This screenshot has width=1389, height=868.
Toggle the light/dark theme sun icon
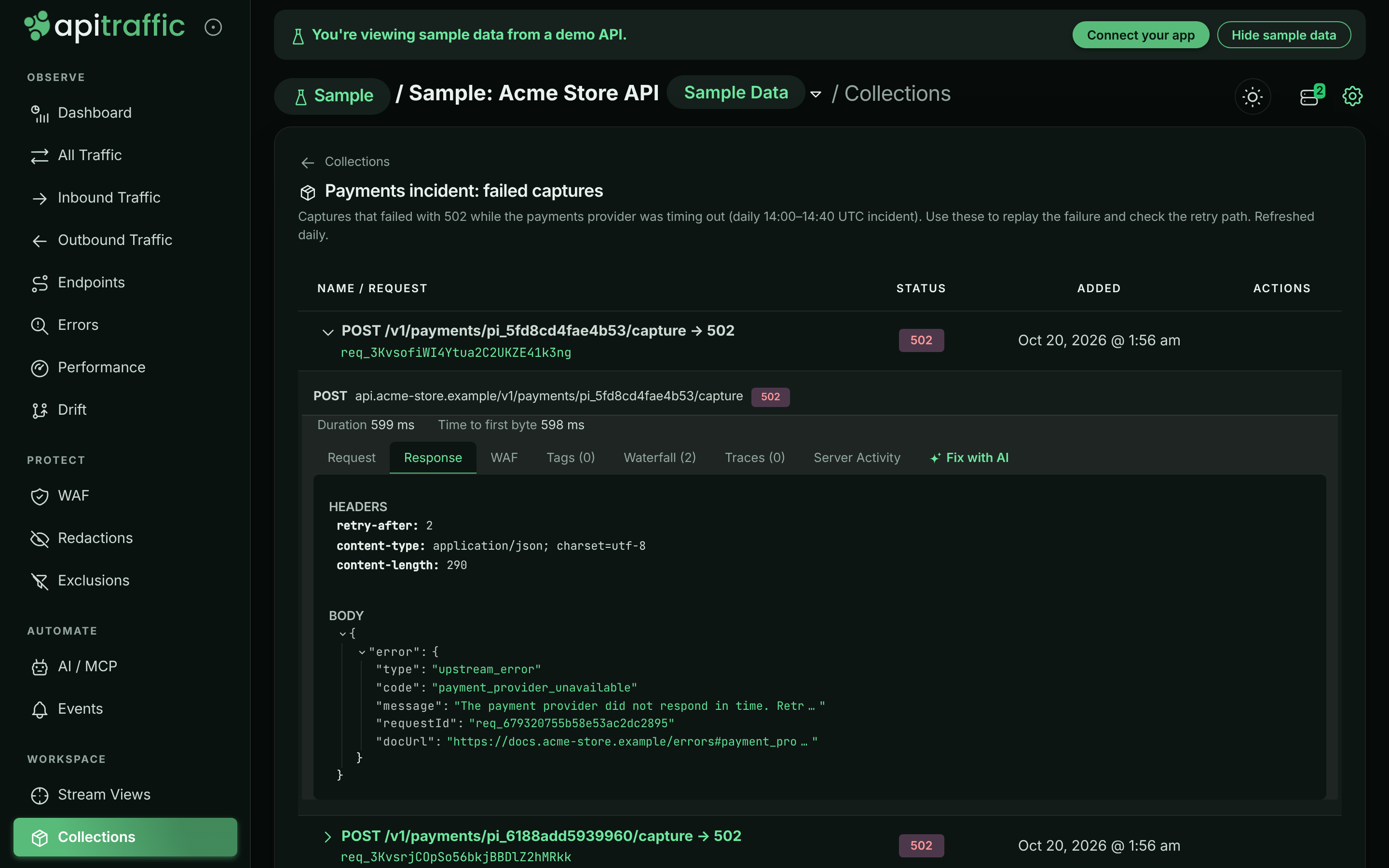(1253, 96)
